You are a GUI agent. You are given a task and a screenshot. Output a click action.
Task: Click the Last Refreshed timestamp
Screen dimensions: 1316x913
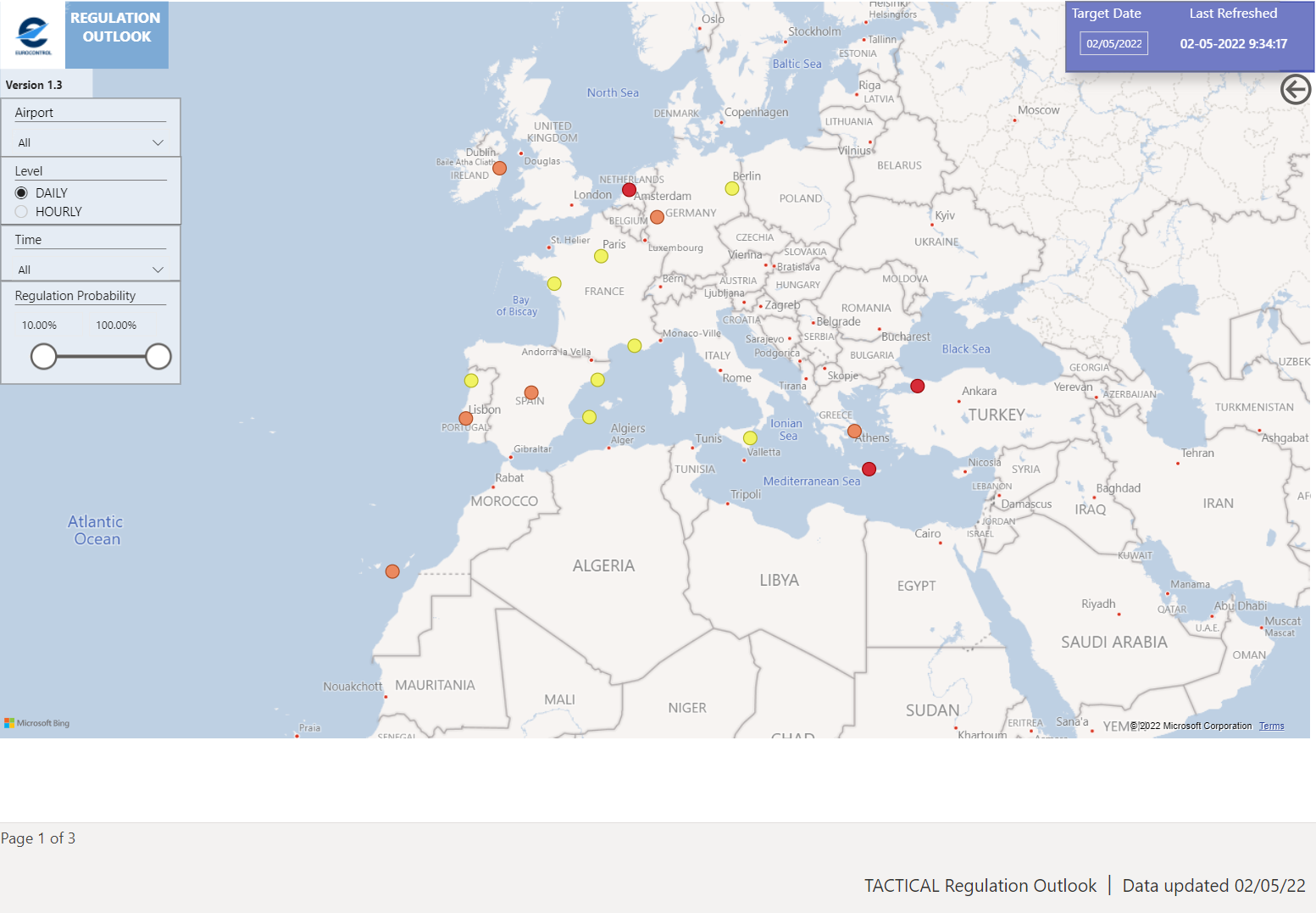tap(1233, 44)
